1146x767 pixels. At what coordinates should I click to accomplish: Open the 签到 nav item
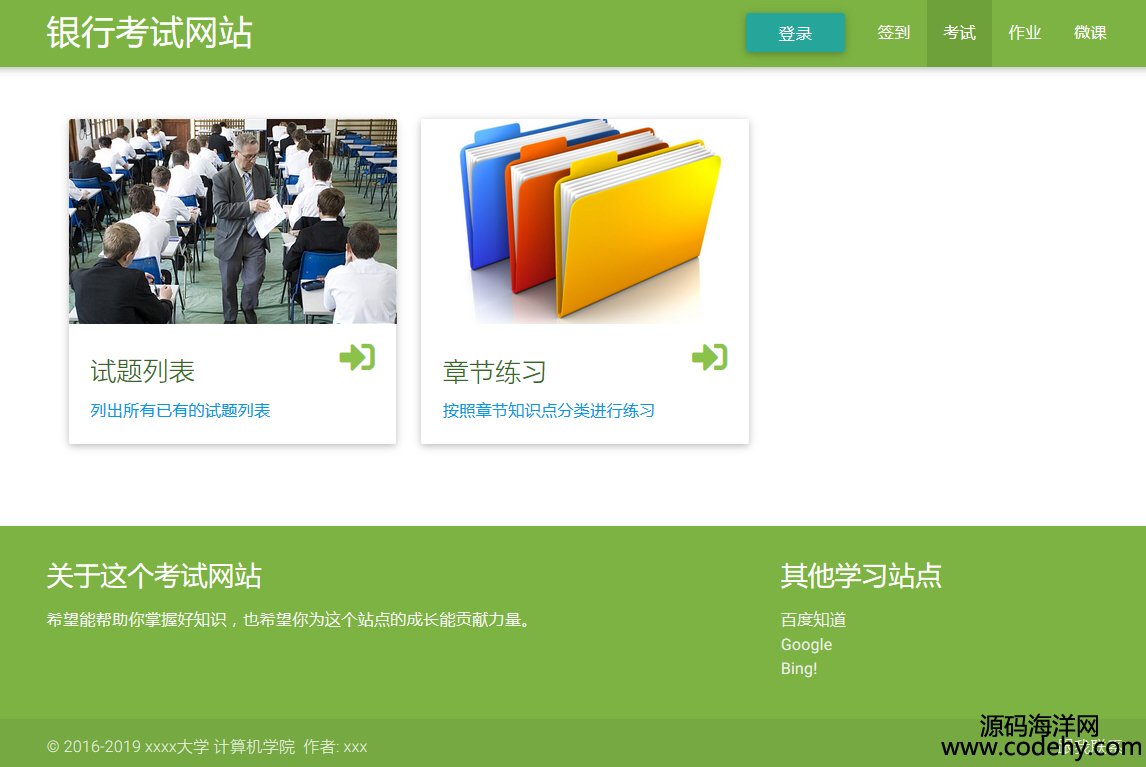[x=894, y=33]
